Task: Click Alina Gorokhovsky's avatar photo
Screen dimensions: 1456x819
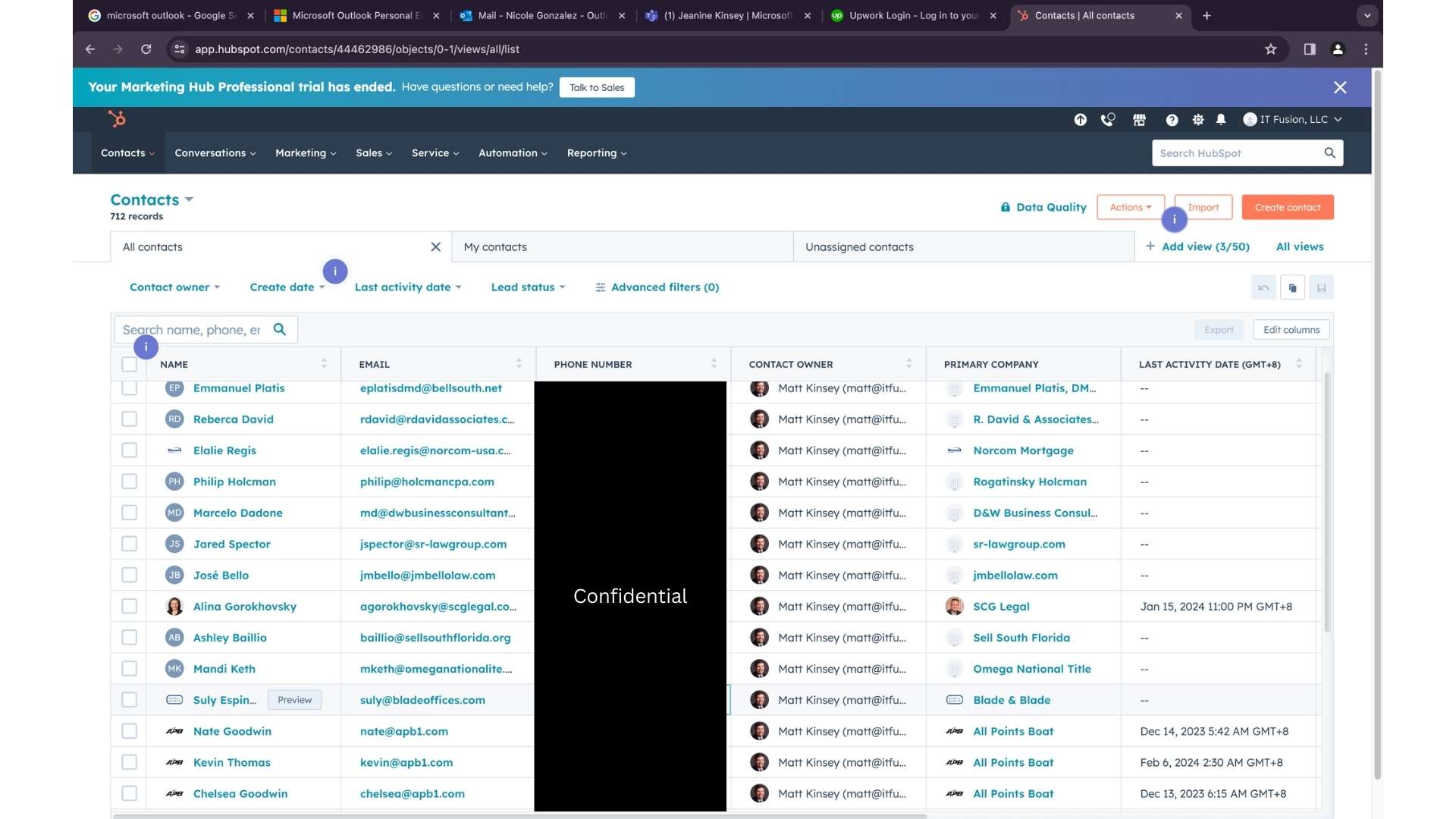Action: (174, 607)
